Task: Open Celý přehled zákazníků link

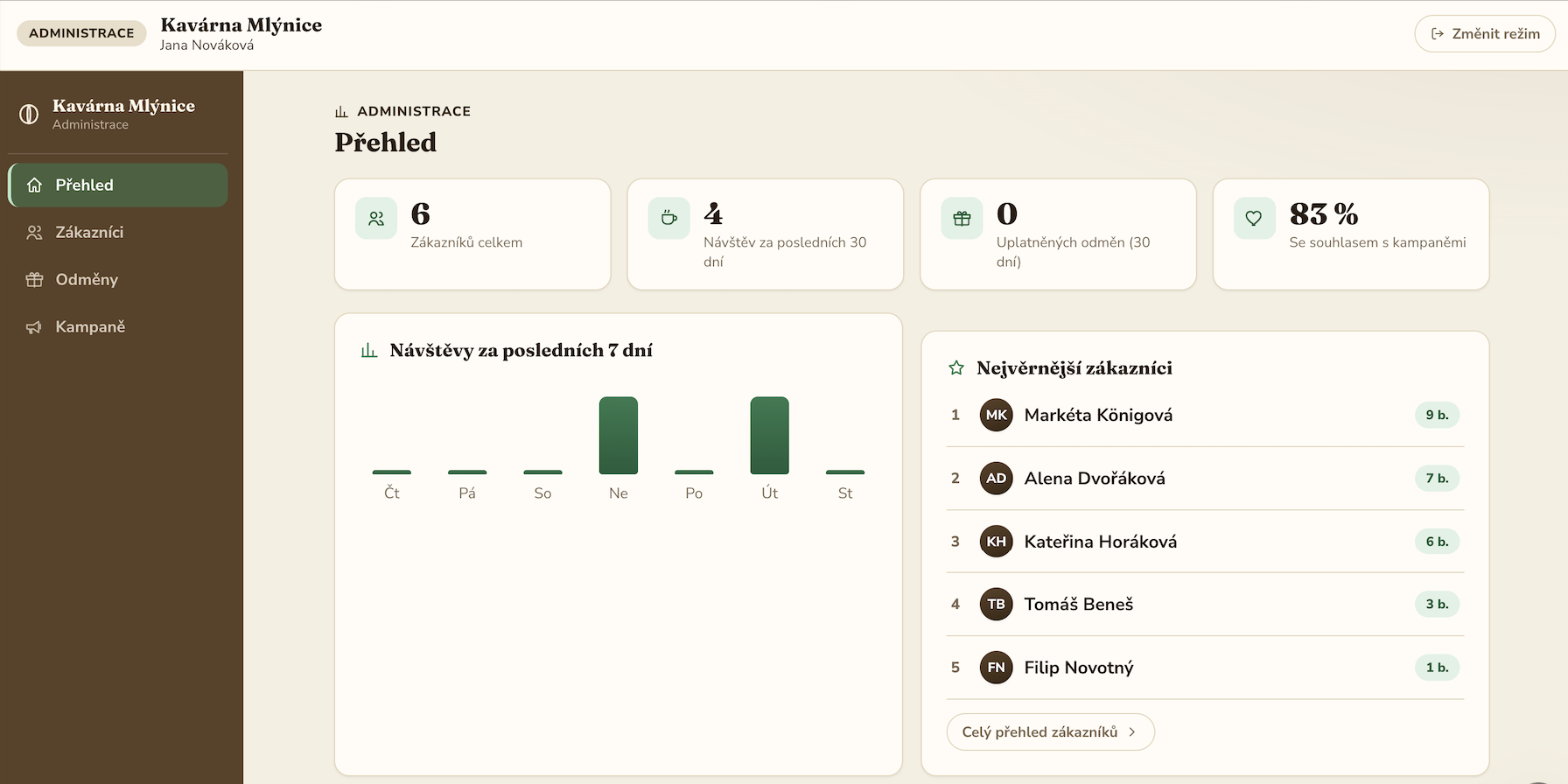Action: [1050, 731]
